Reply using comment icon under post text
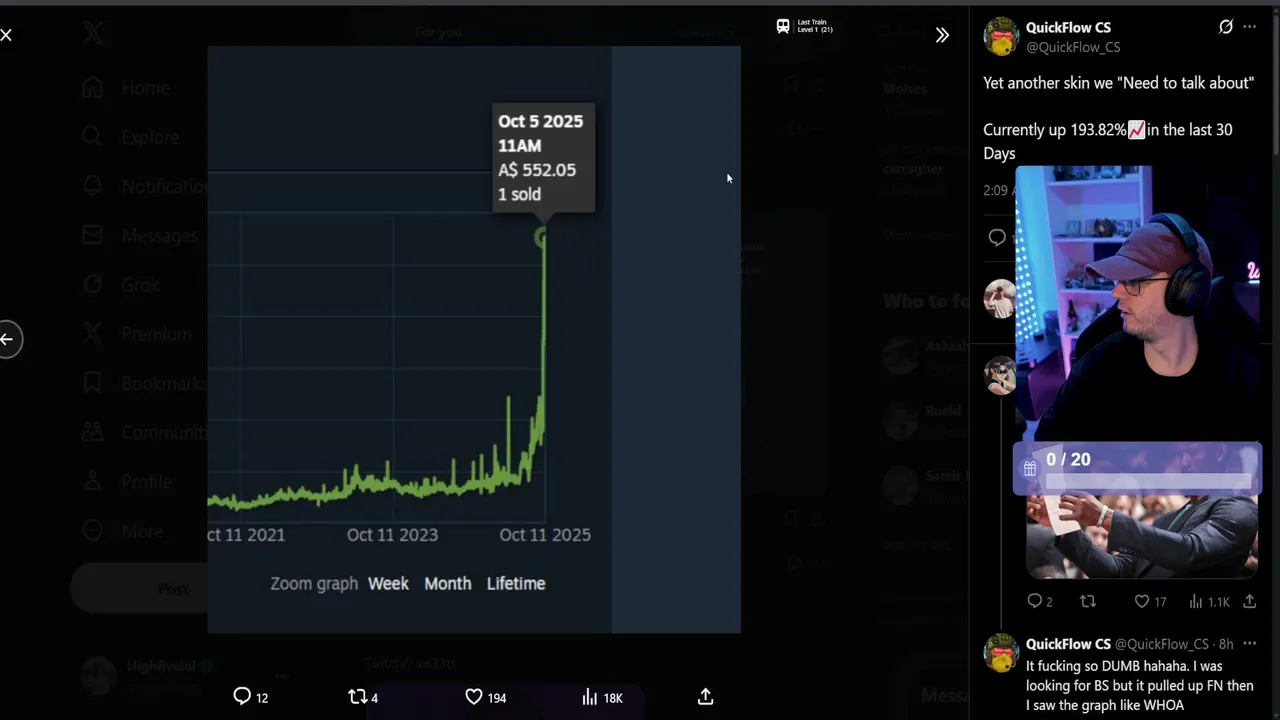 pyautogui.click(x=997, y=237)
